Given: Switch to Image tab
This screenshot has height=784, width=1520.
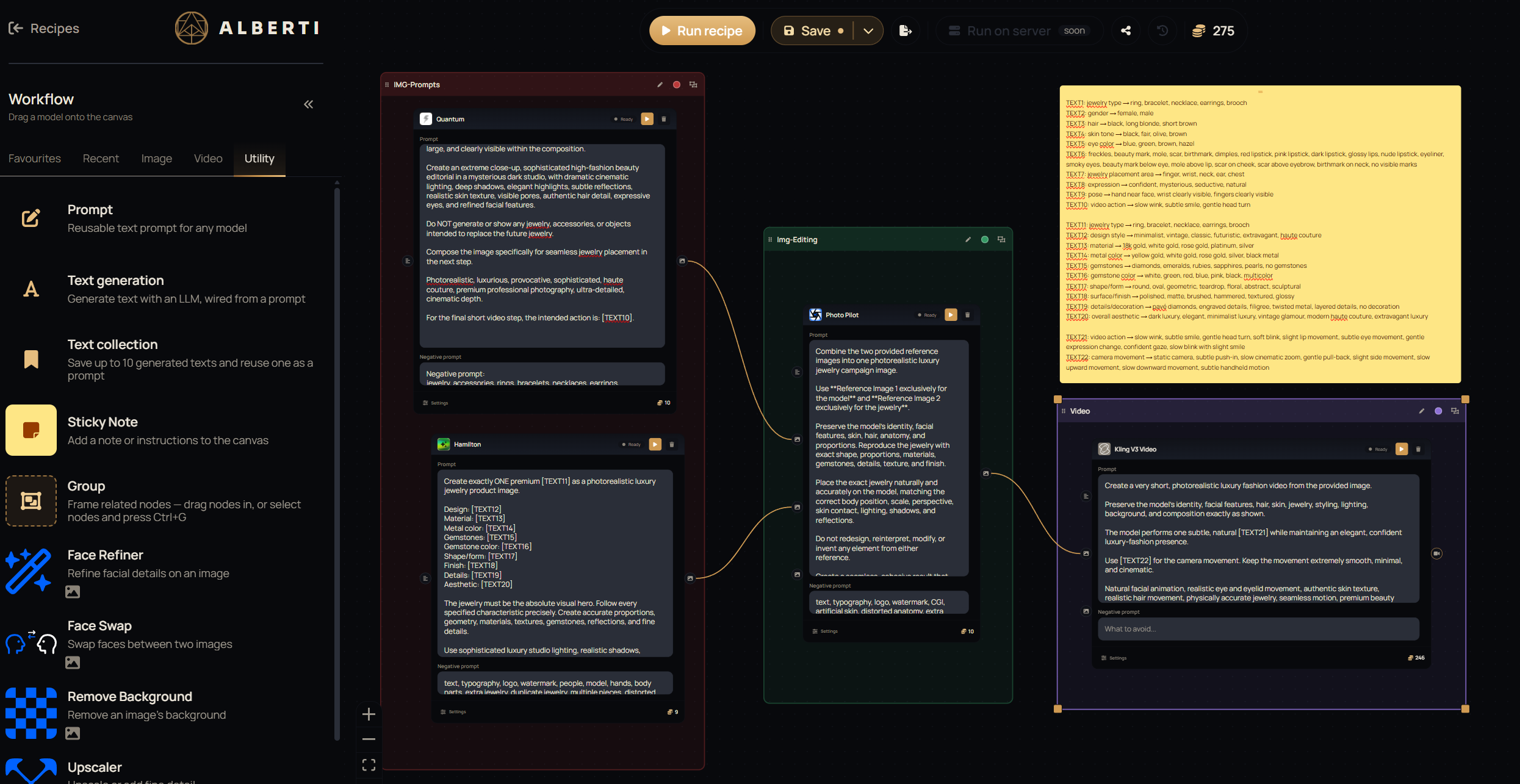Looking at the screenshot, I should (x=157, y=159).
